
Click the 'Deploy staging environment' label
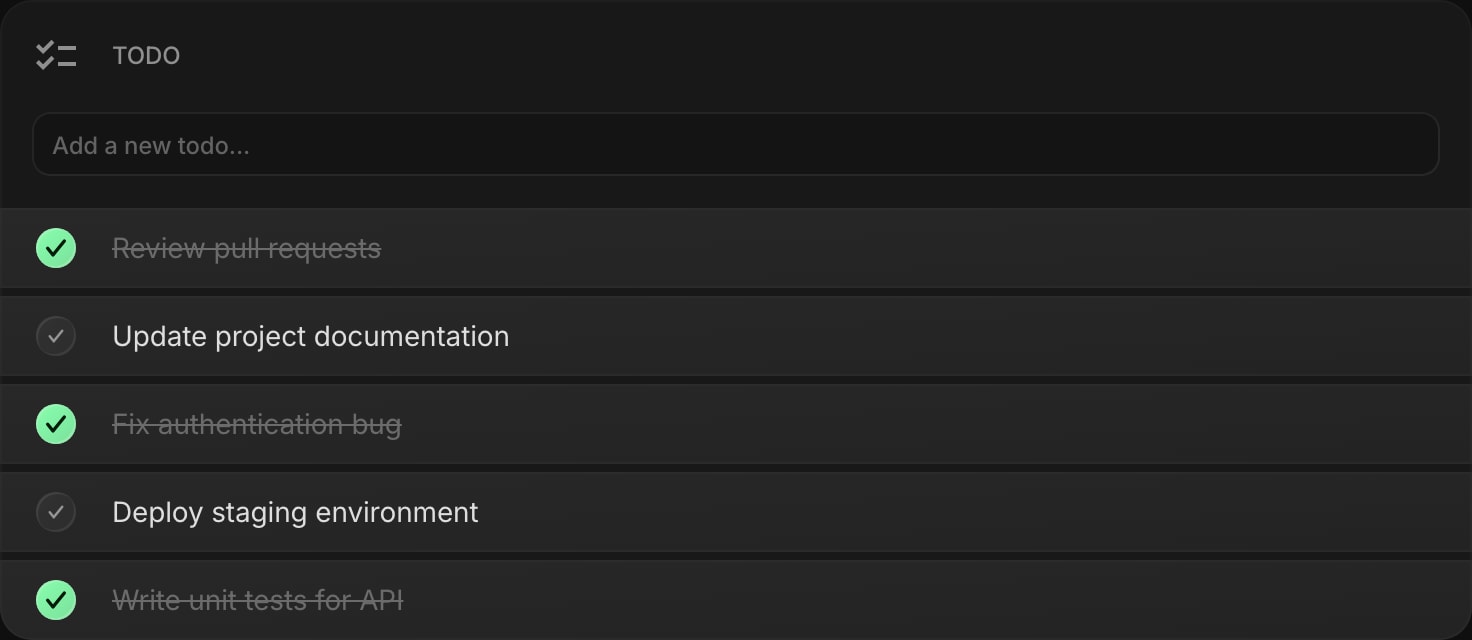click(295, 512)
